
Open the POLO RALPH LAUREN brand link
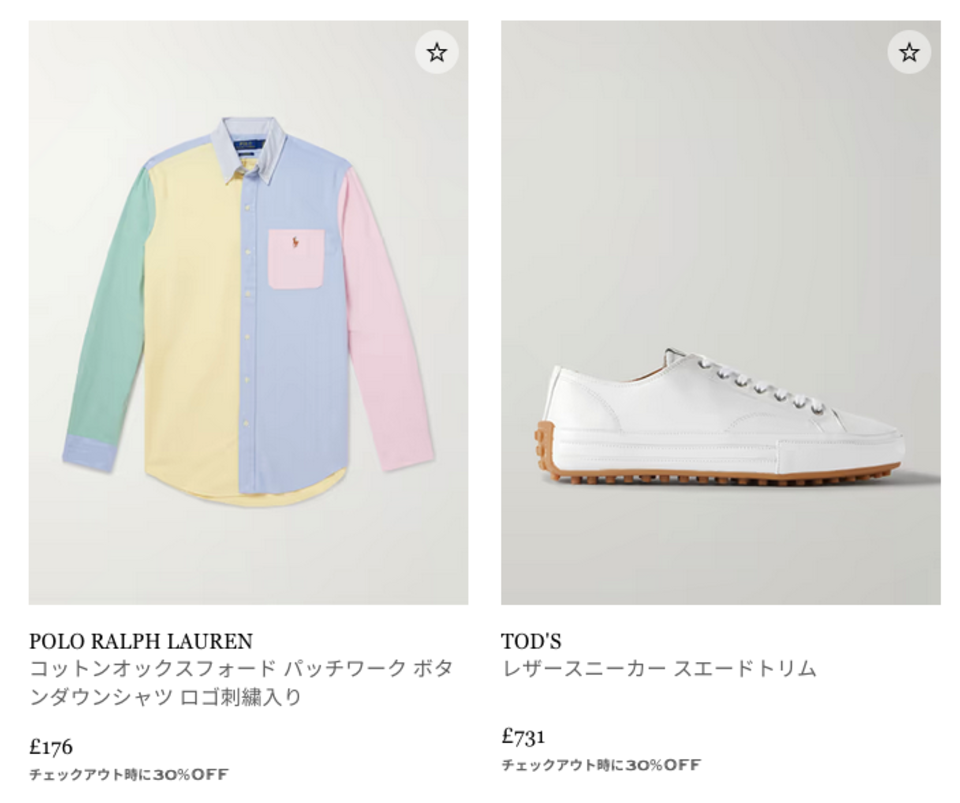pyautogui.click(x=141, y=641)
